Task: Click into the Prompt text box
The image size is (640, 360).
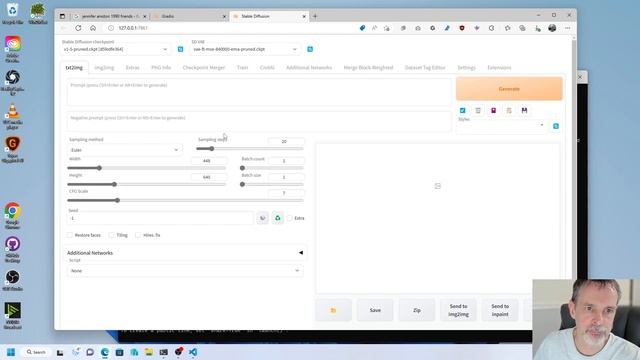Action: coord(259,92)
